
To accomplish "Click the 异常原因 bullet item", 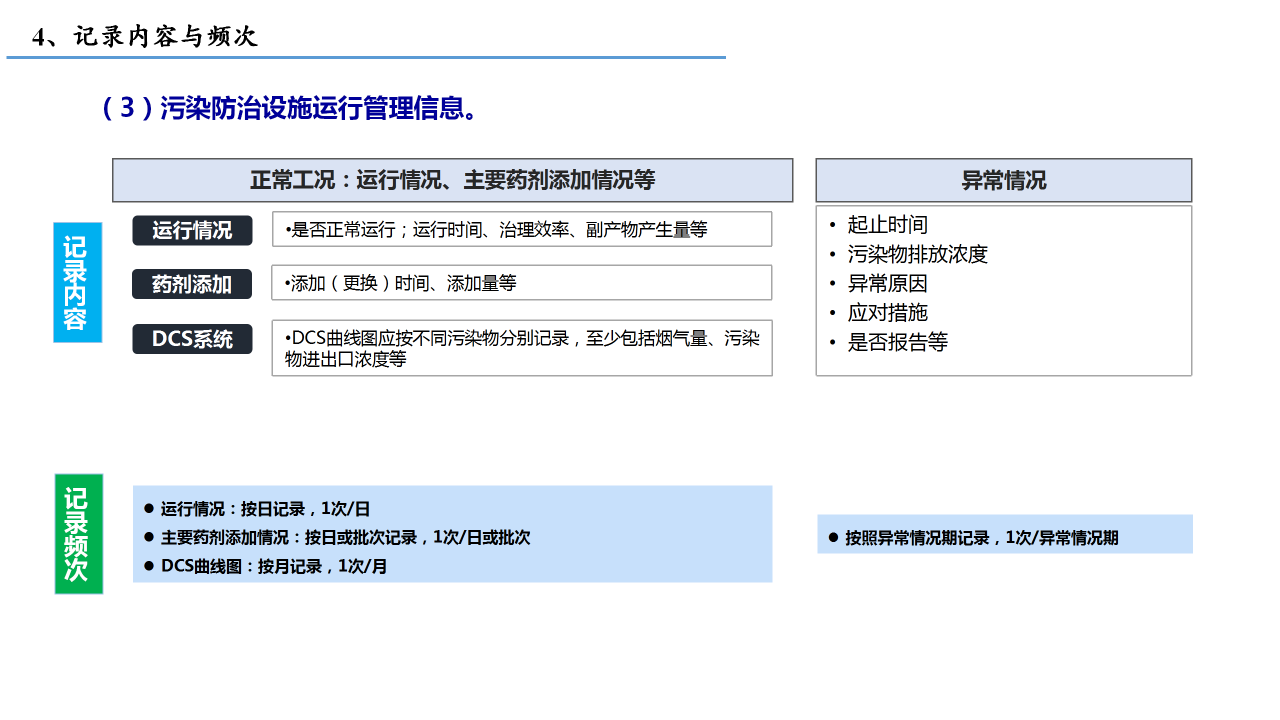I will pos(887,283).
